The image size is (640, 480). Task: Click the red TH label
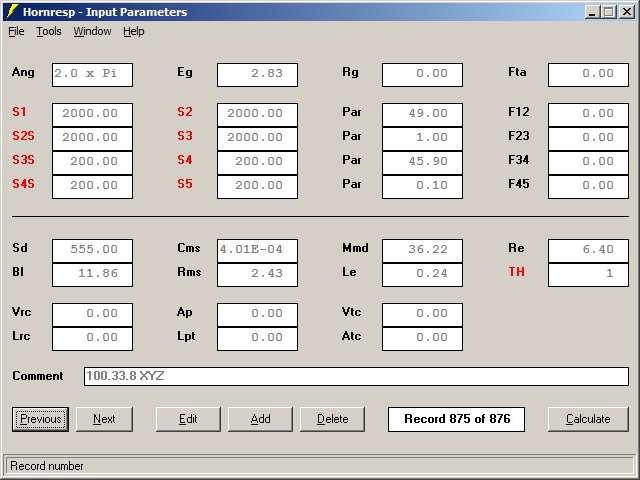click(516, 273)
